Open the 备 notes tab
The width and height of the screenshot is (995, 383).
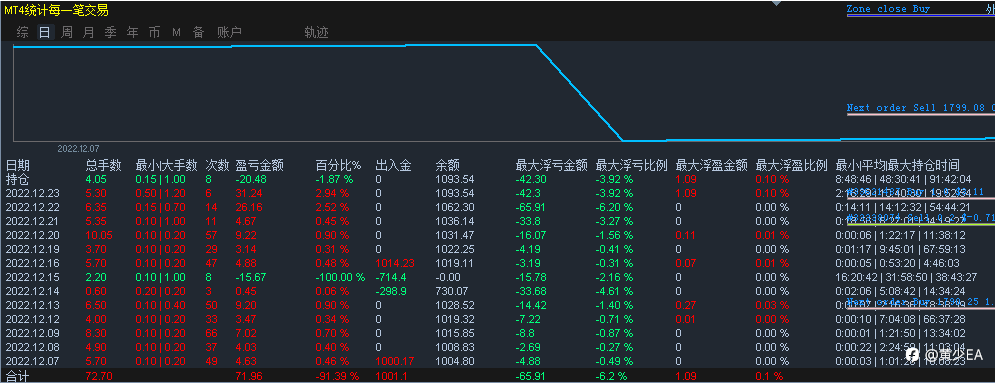coord(199,32)
